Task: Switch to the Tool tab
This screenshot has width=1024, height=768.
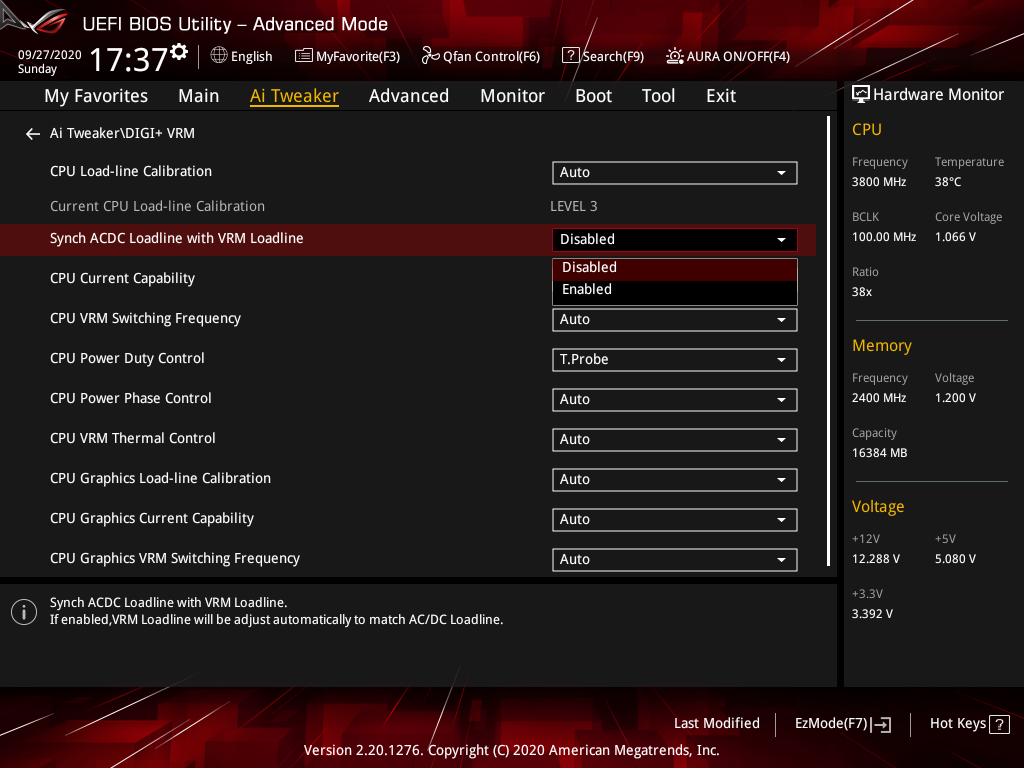Action: [658, 96]
